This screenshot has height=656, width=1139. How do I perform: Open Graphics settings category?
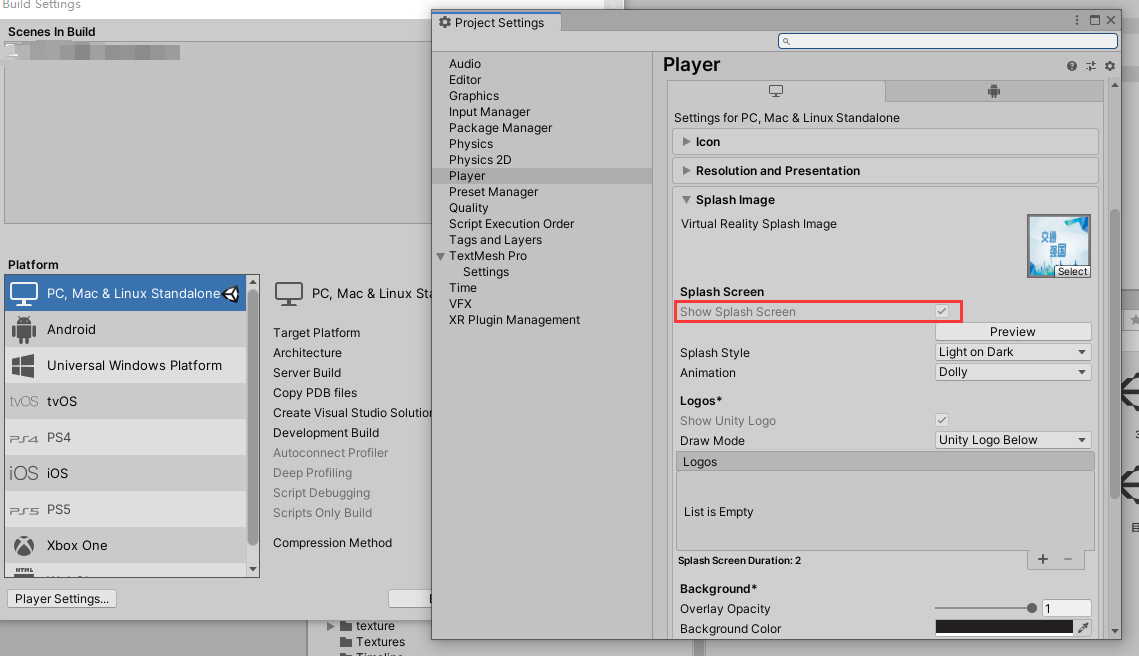click(x=474, y=96)
